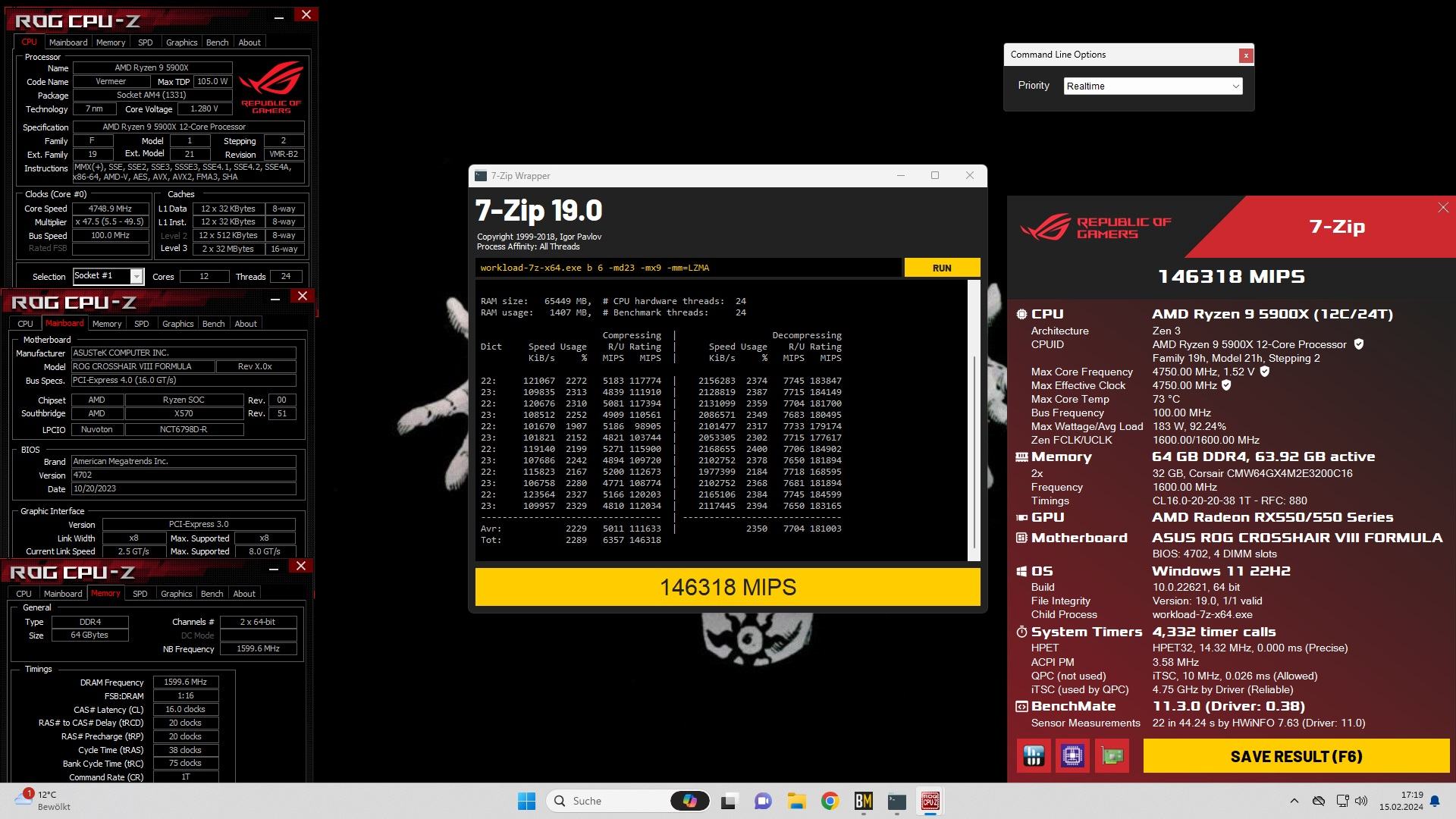Image resolution: width=1456 pixels, height=819 pixels.
Task: Close the 7-Zip Wrapper window
Action: pos(969,176)
